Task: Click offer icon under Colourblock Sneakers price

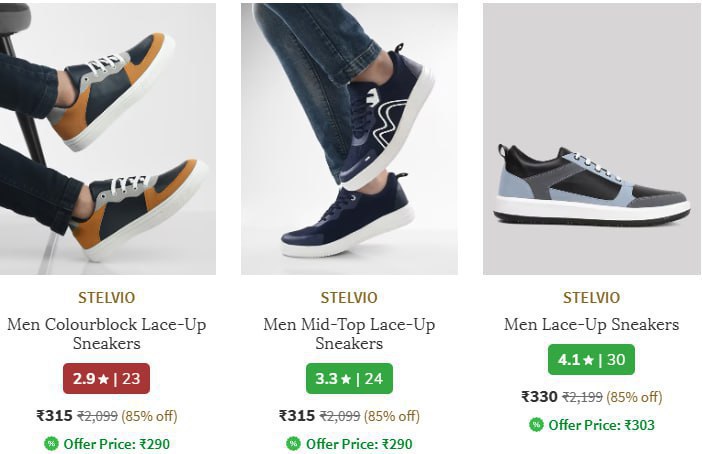Action: (51, 444)
